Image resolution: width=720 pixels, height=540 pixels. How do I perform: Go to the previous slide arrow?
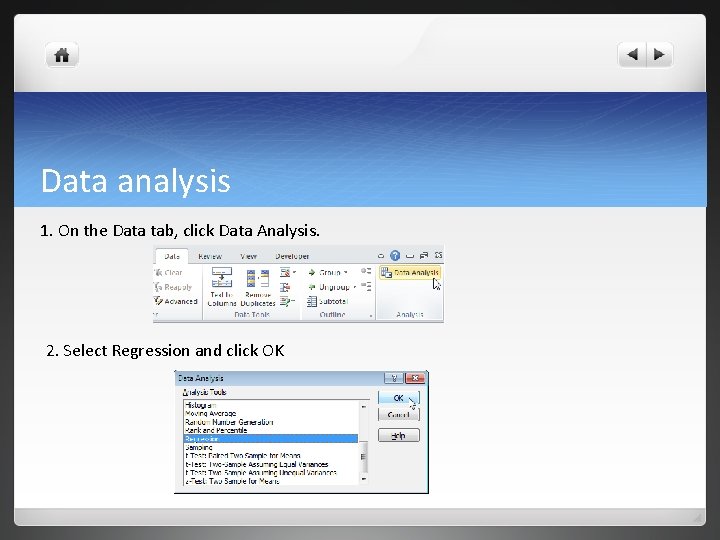pos(632,55)
